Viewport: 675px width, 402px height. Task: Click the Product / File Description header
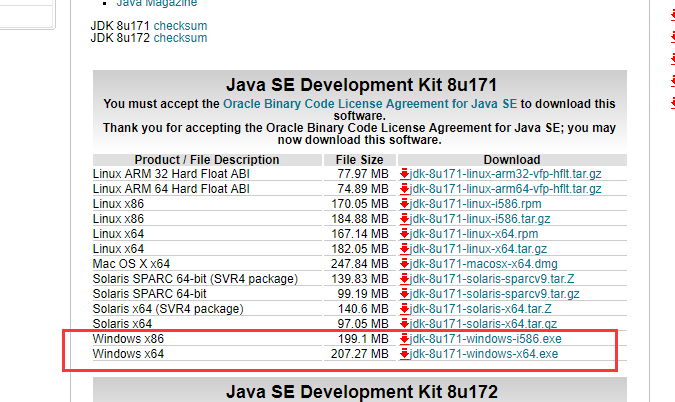click(207, 160)
